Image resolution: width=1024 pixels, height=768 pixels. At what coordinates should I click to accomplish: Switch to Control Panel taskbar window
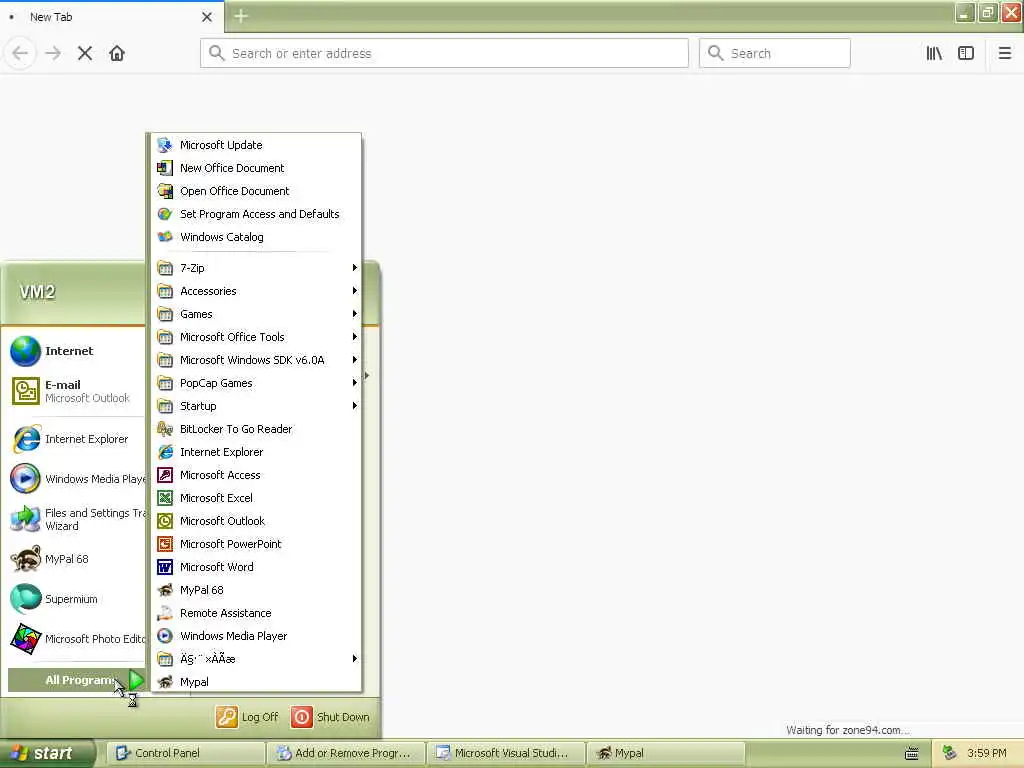[x=186, y=754]
